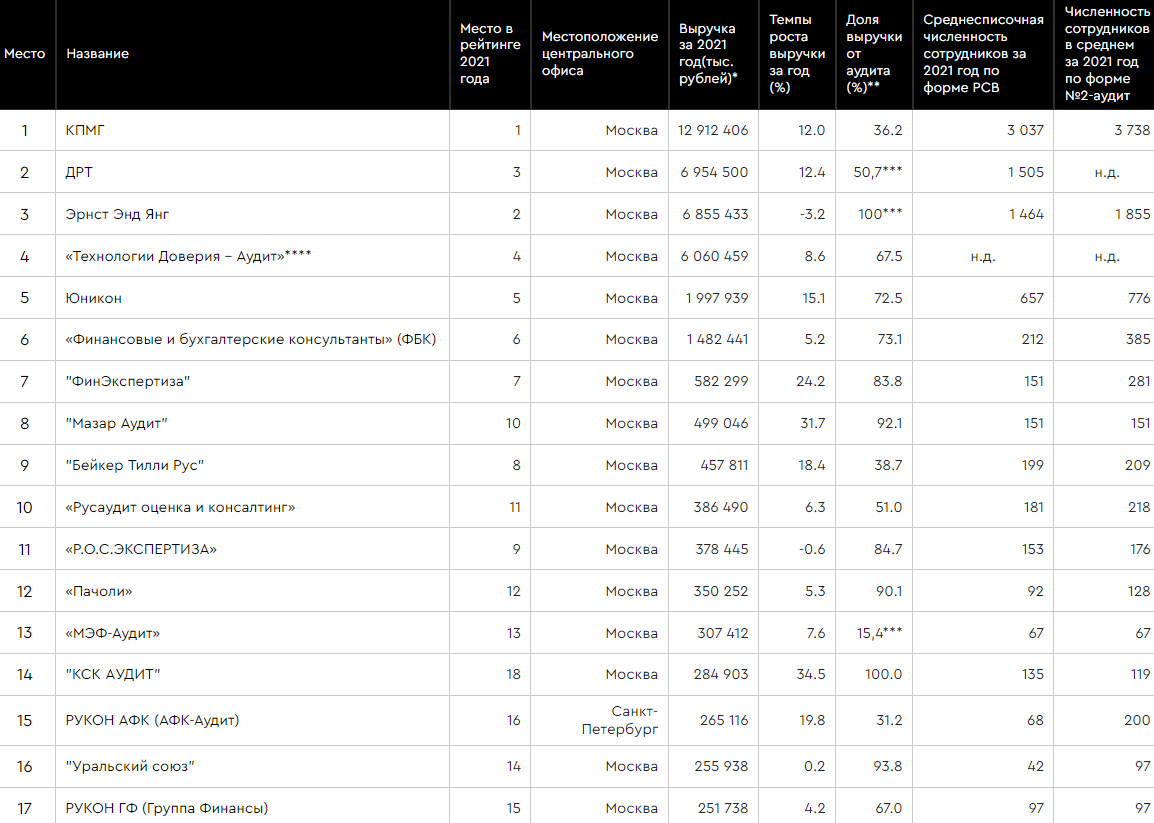Select the name '"Мазар Аудит"'
The image size is (1154, 823).
coord(116,423)
